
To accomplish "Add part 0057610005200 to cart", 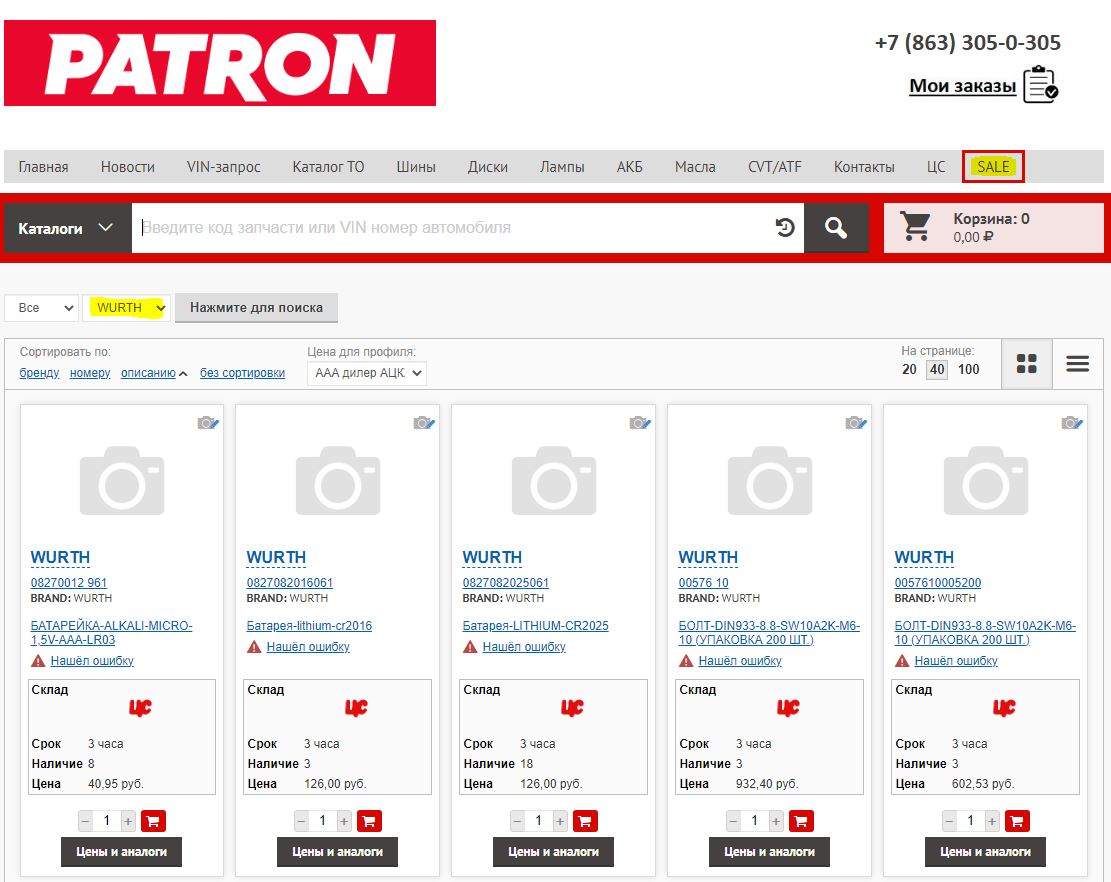I will (x=1017, y=821).
